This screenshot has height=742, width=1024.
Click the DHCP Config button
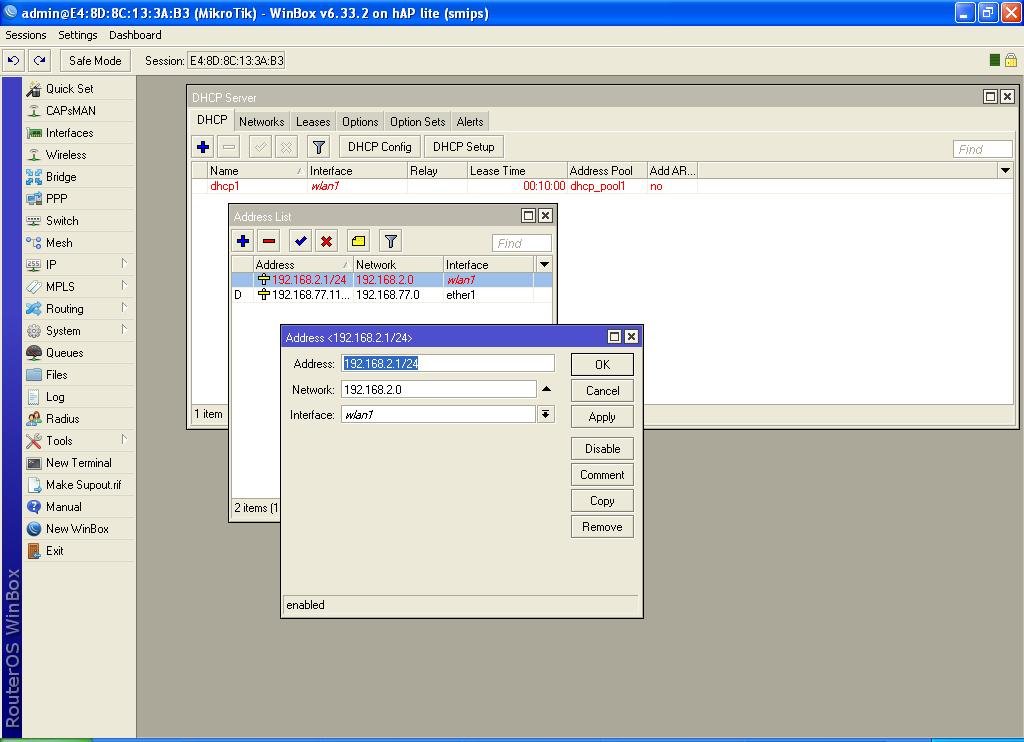click(x=379, y=147)
